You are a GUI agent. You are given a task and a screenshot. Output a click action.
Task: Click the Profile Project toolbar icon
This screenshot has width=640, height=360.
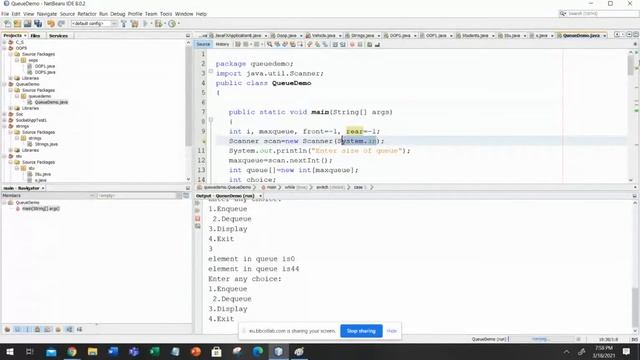[x=172, y=24]
